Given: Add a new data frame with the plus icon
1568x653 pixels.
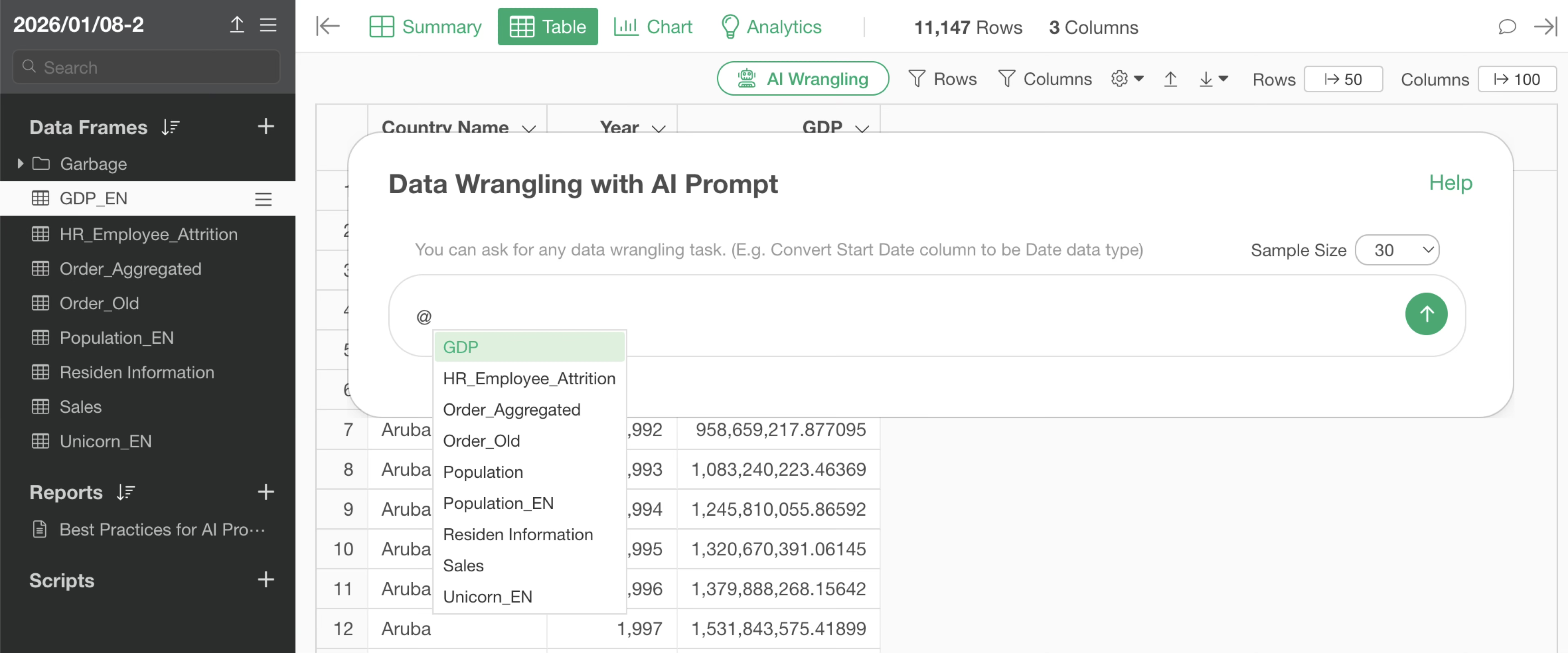Looking at the screenshot, I should tap(266, 127).
